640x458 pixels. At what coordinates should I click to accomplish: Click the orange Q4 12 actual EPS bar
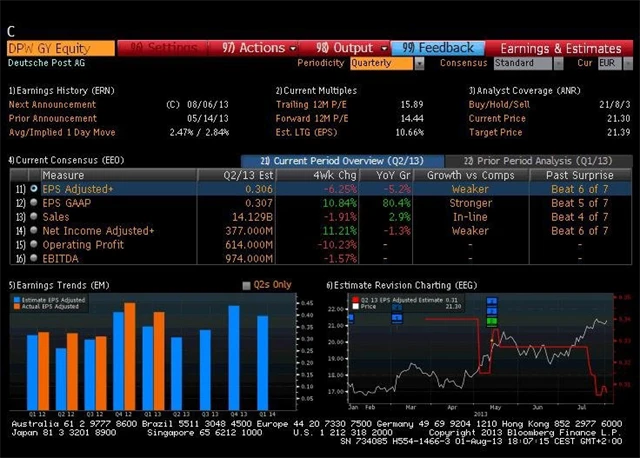coord(130,356)
